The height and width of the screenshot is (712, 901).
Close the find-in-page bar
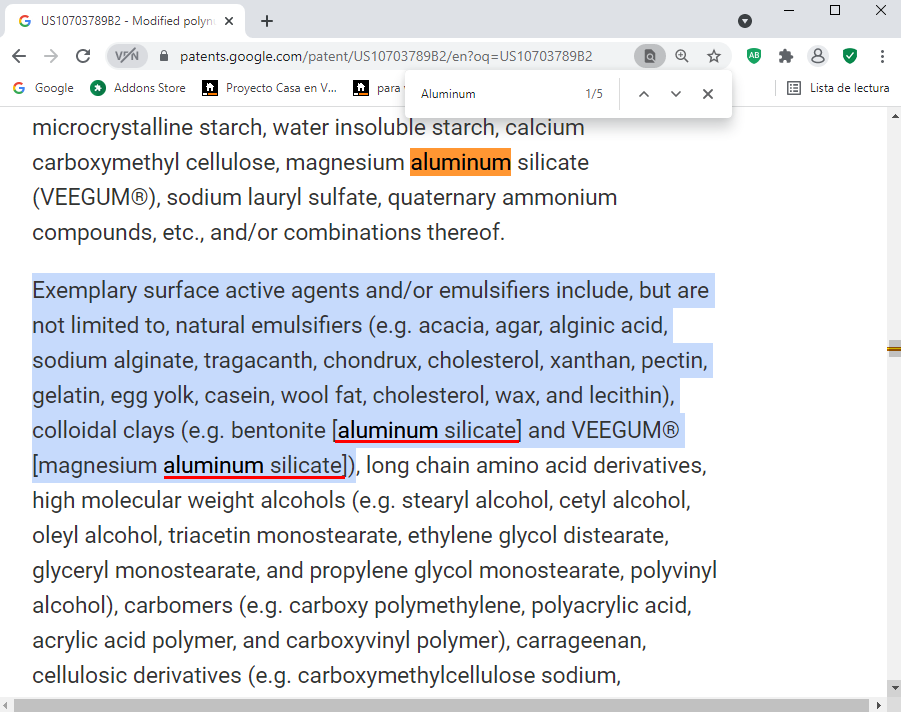[x=708, y=94]
